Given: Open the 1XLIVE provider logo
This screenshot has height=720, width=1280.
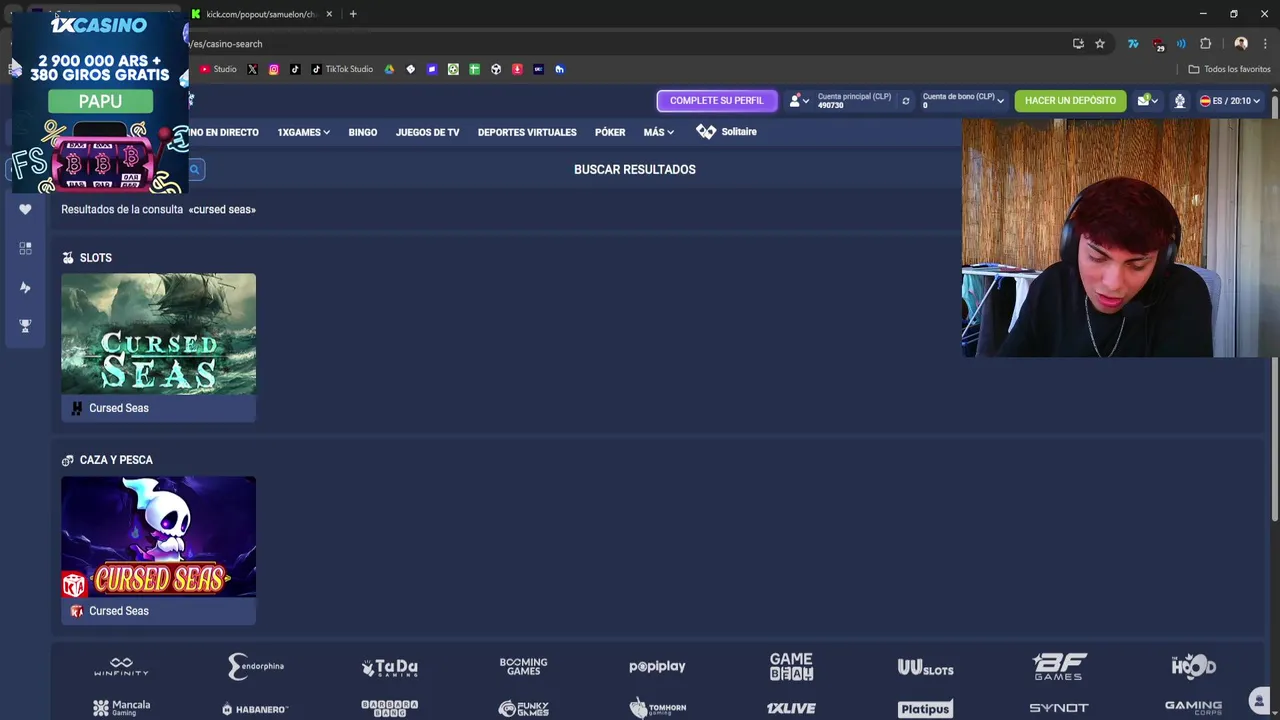Looking at the screenshot, I should (x=791, y=709).
